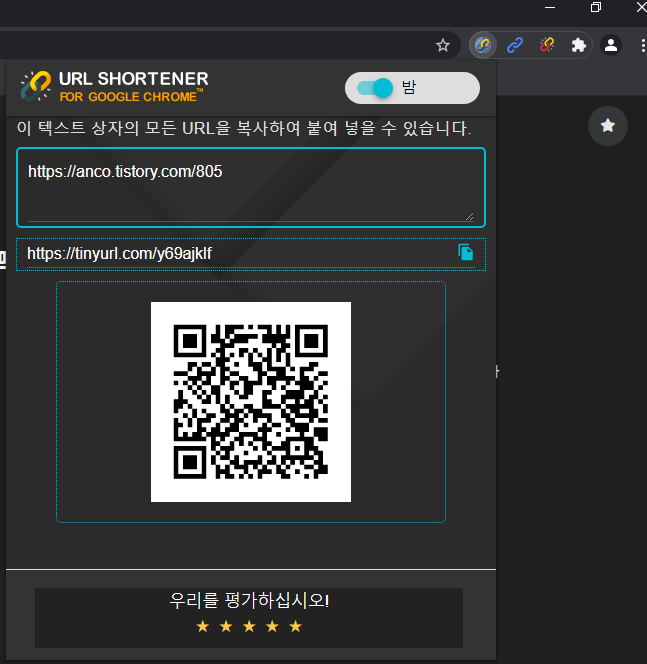Screen dimensions: 647x664
Task: Click the red and yellow link extension icon
Action: point(547,45)
